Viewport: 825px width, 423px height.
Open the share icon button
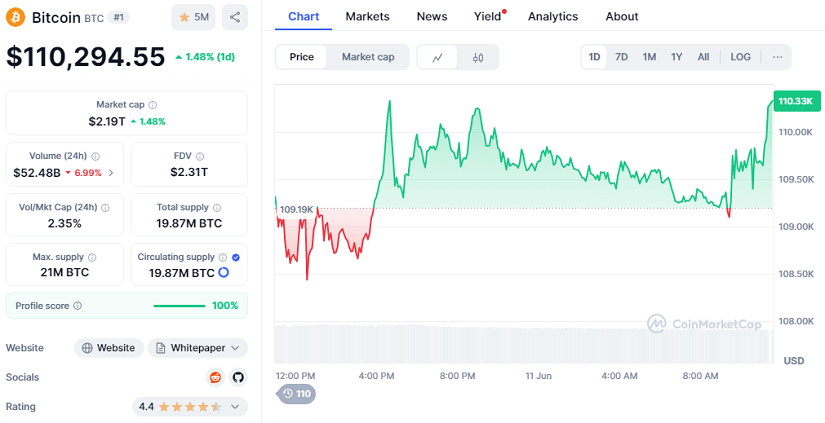click(235, 17)
